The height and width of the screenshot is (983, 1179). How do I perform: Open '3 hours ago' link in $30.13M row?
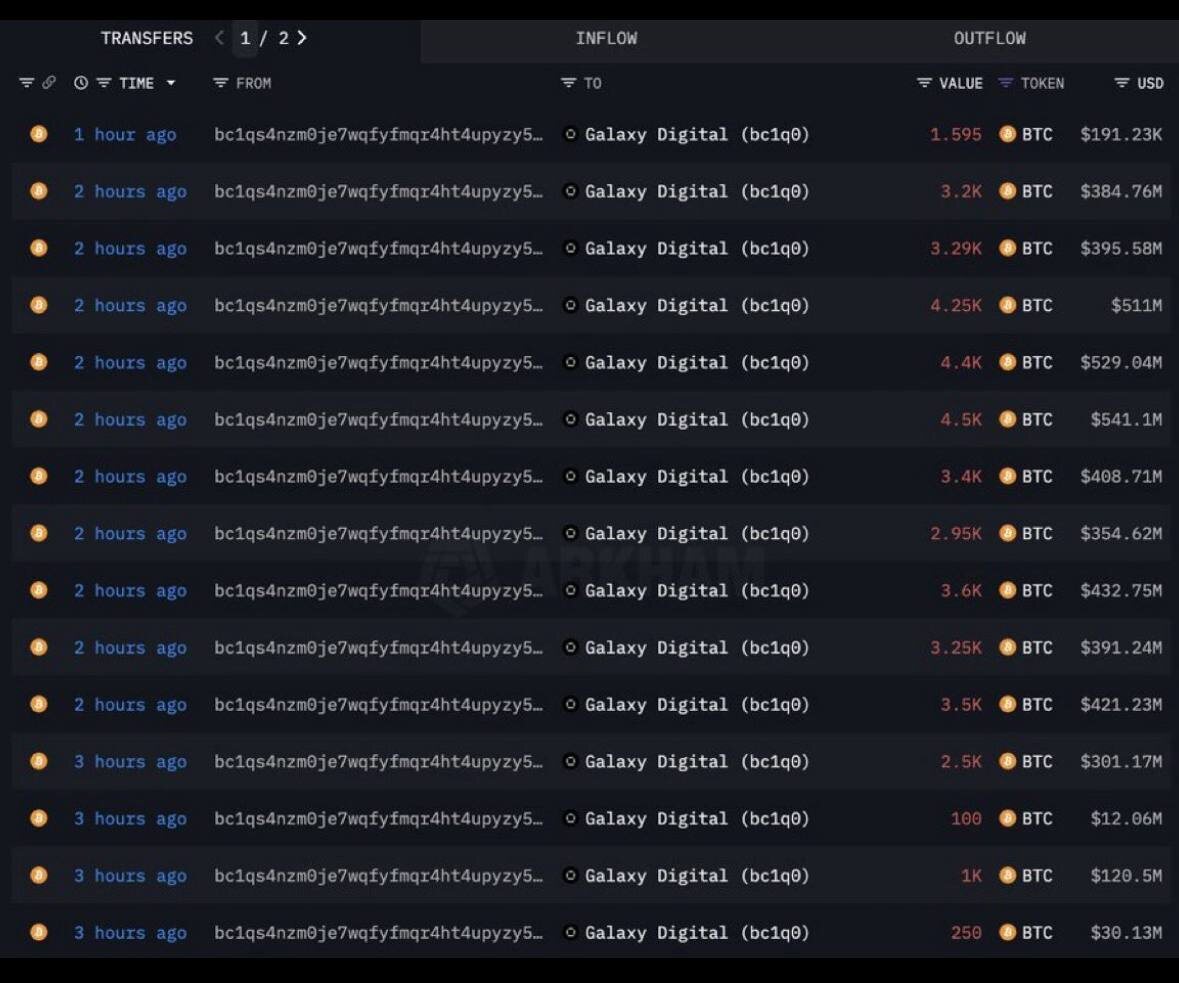coord(130,933)
